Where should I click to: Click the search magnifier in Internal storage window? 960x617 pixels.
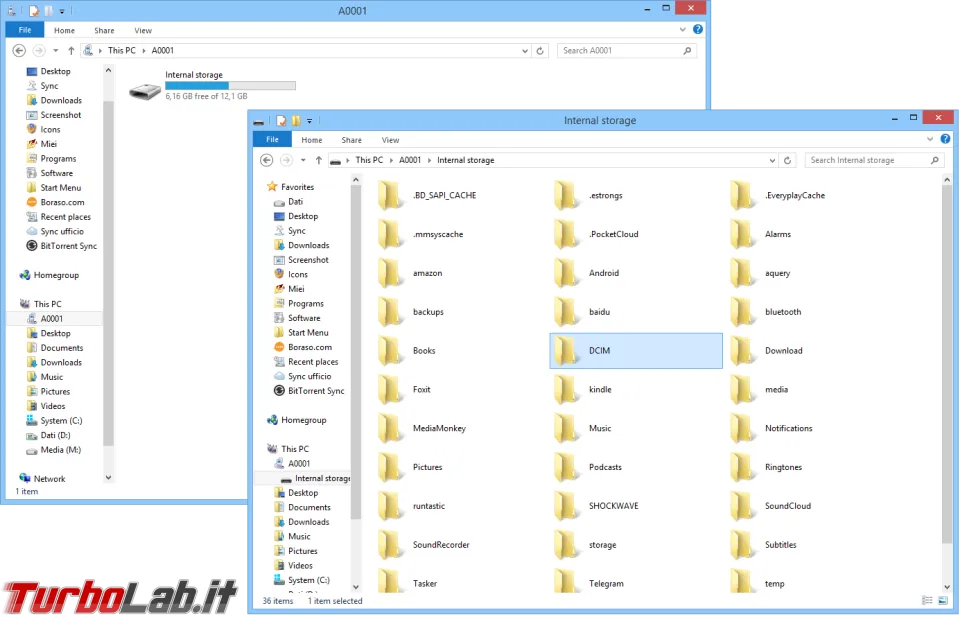pos(935,160)
